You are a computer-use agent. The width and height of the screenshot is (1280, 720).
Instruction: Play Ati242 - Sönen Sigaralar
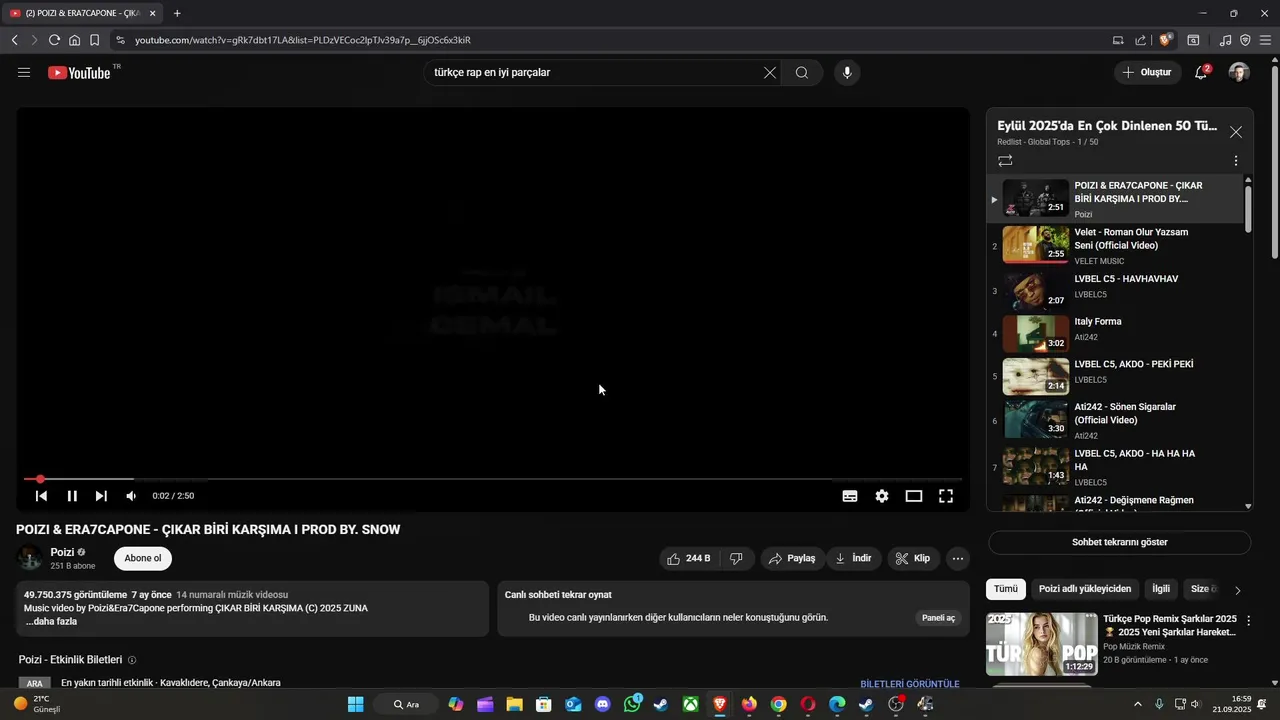pyautogui.click(x=1117, y=419)
